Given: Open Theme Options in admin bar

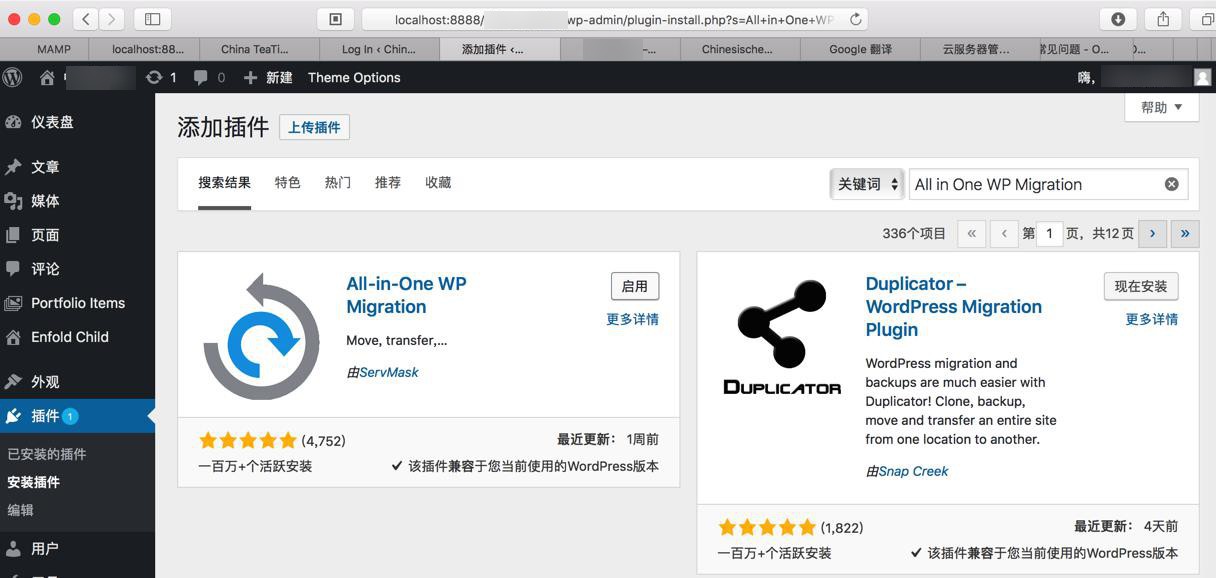Looking at the screenshot, I should pos(354,77).
